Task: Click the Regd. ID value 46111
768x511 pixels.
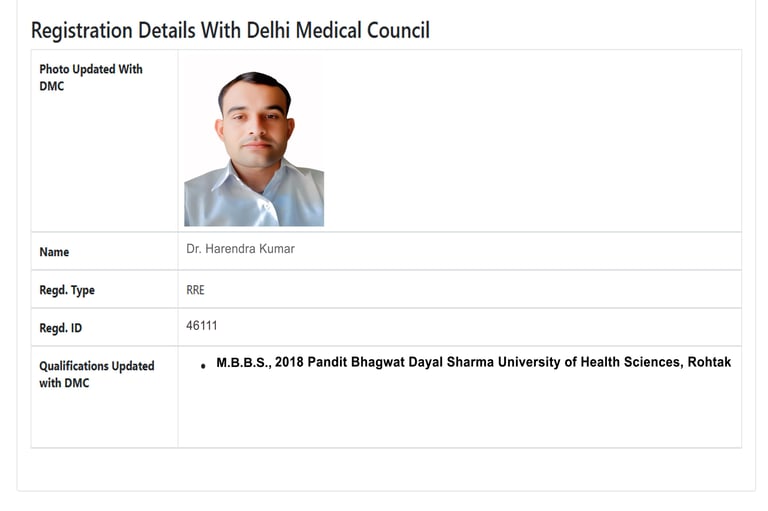Action: click(x=201, y=326)
